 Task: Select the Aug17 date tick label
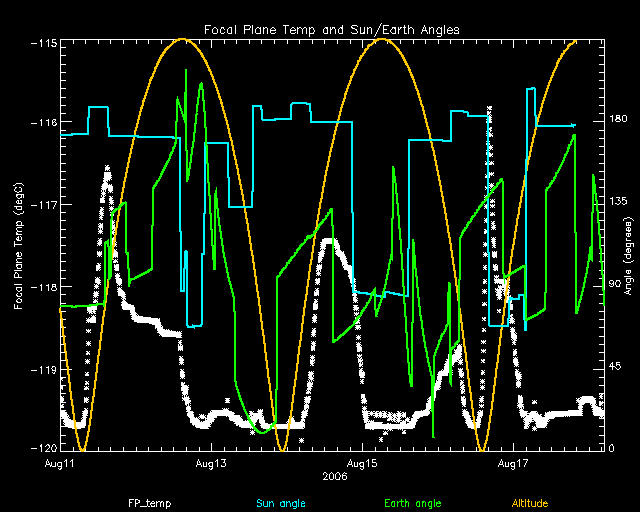(513, 464)
